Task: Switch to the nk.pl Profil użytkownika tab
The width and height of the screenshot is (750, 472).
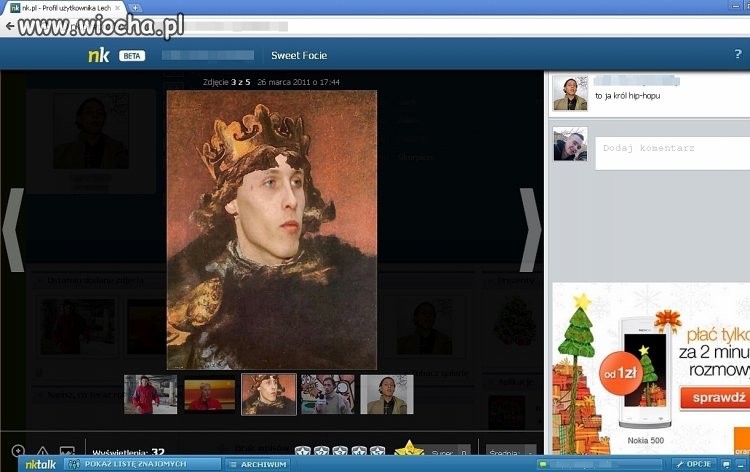Action: pyautogui.click(x=66, y=8)
